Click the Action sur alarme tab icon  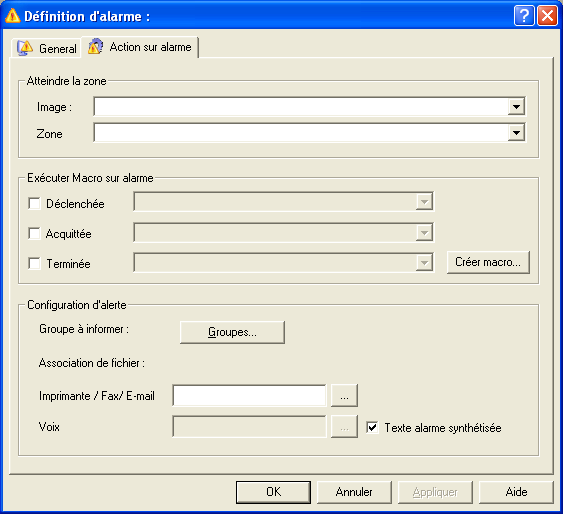click(96, 46)
